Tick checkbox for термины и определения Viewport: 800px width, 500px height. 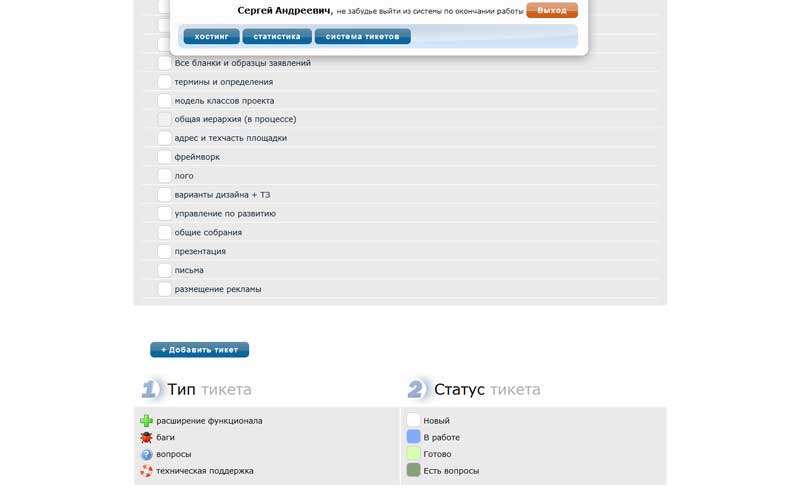(164, 82)
